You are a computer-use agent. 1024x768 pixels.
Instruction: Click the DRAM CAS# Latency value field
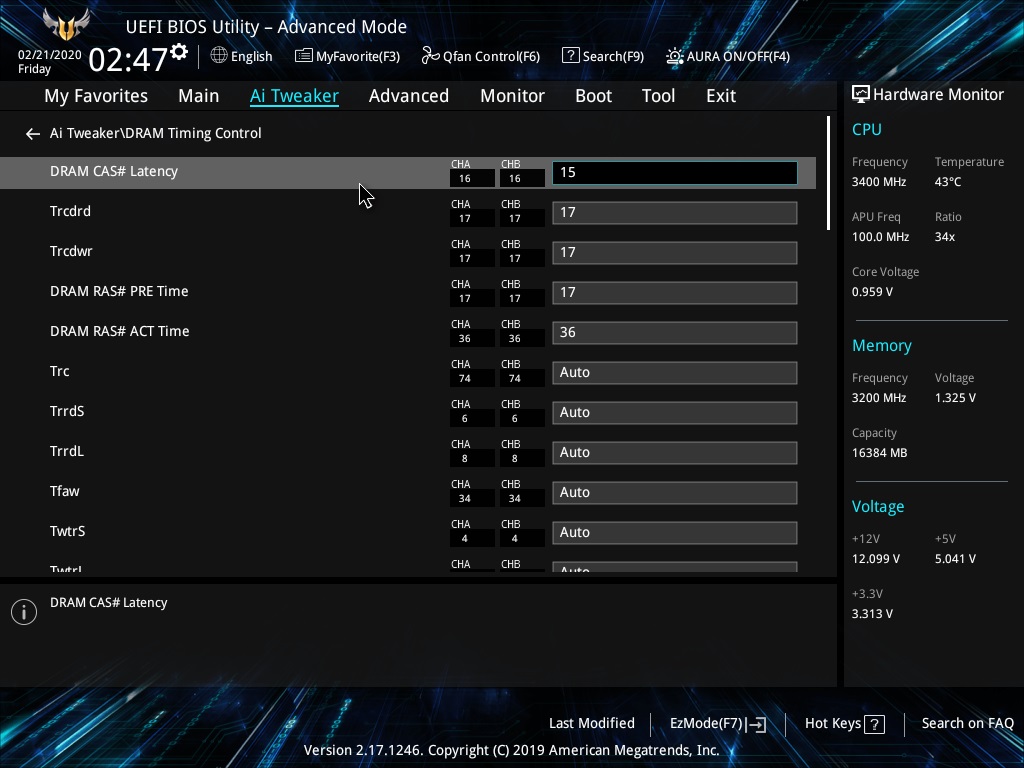point(675,172)
